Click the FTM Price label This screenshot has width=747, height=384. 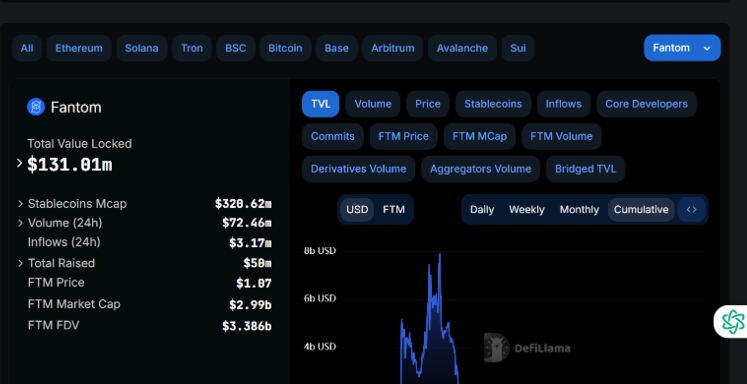[56, 283]
